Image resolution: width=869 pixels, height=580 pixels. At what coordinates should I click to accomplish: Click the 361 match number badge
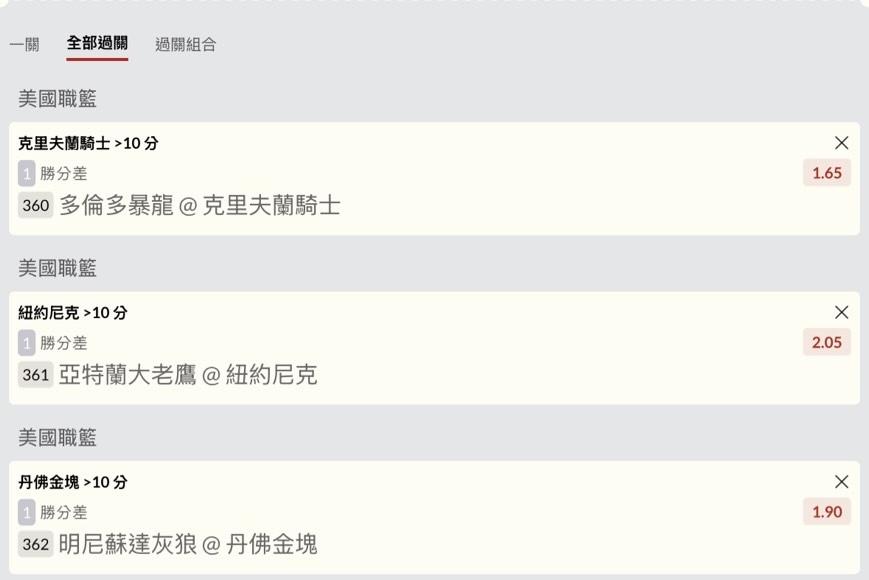coord(35,375)
